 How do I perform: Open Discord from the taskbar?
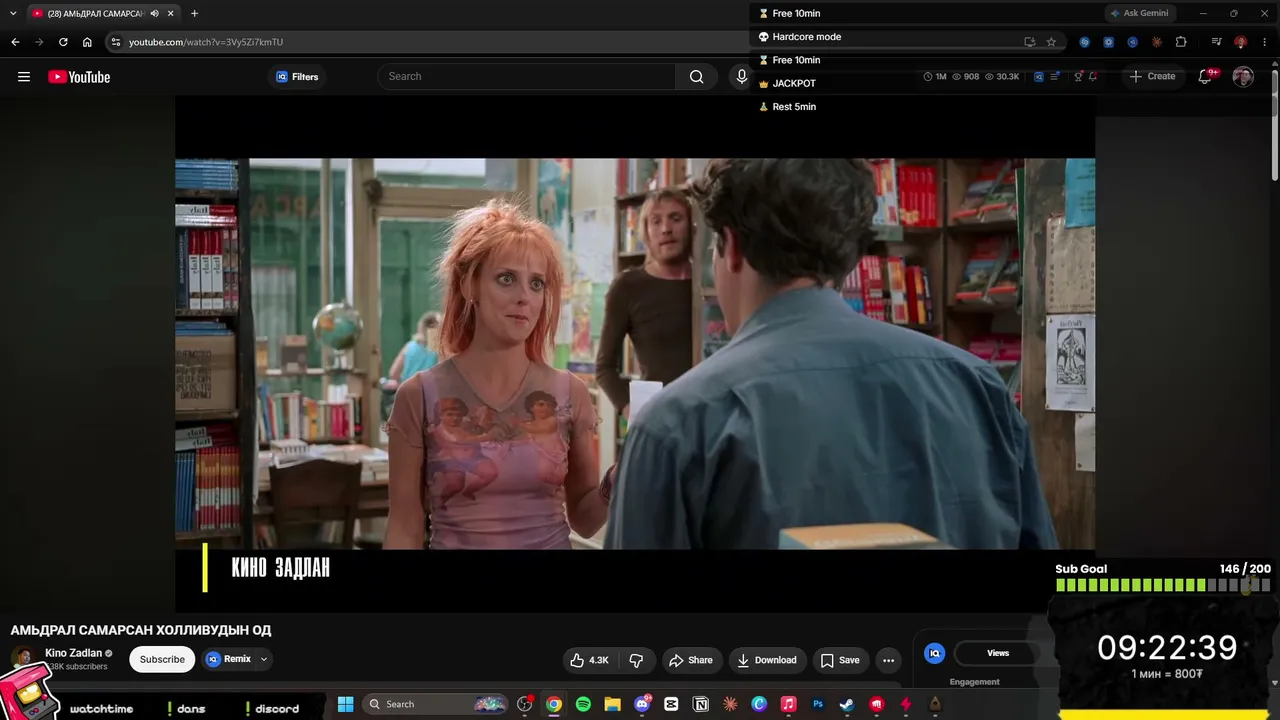pos(642,704)
